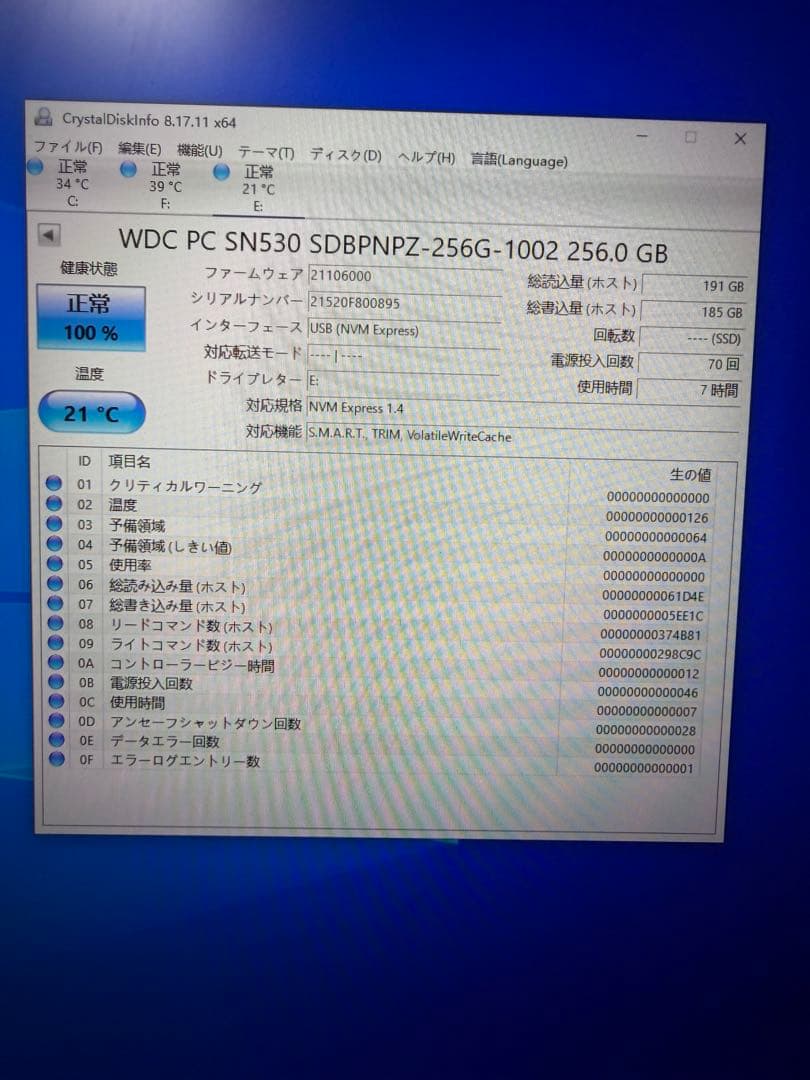
Task: Click the total host writes value 185 GB
Action: [x=694, y=312]
